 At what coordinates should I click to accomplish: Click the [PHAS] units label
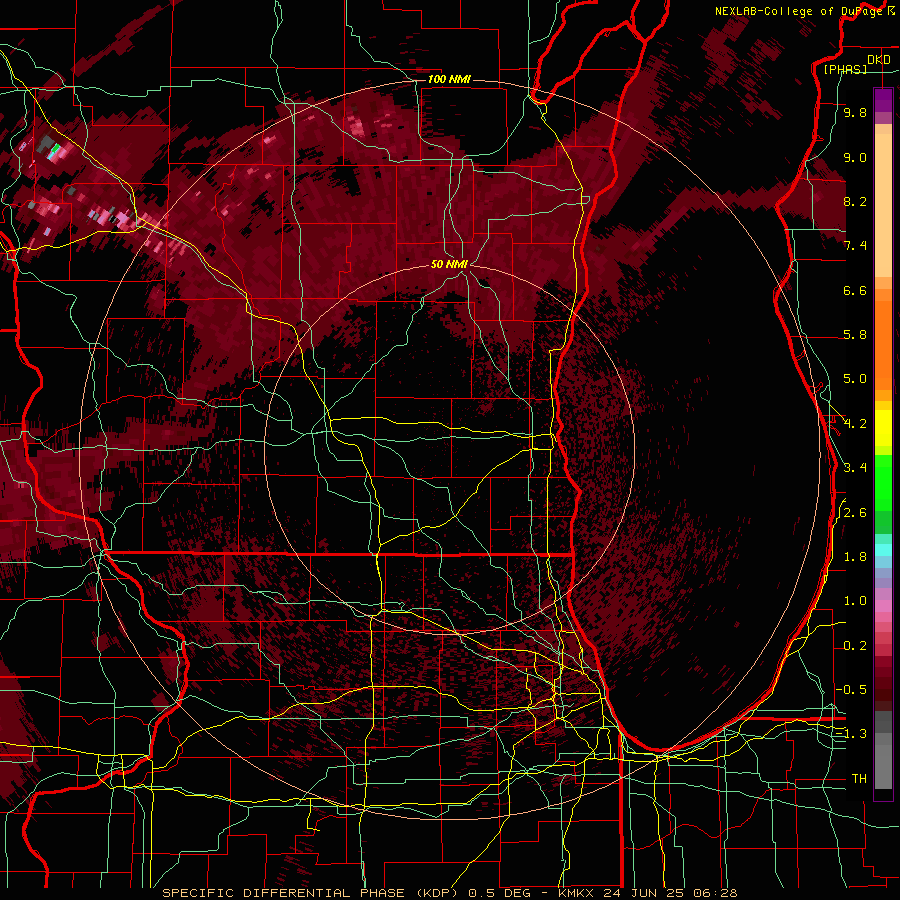[x=845, y=69]
